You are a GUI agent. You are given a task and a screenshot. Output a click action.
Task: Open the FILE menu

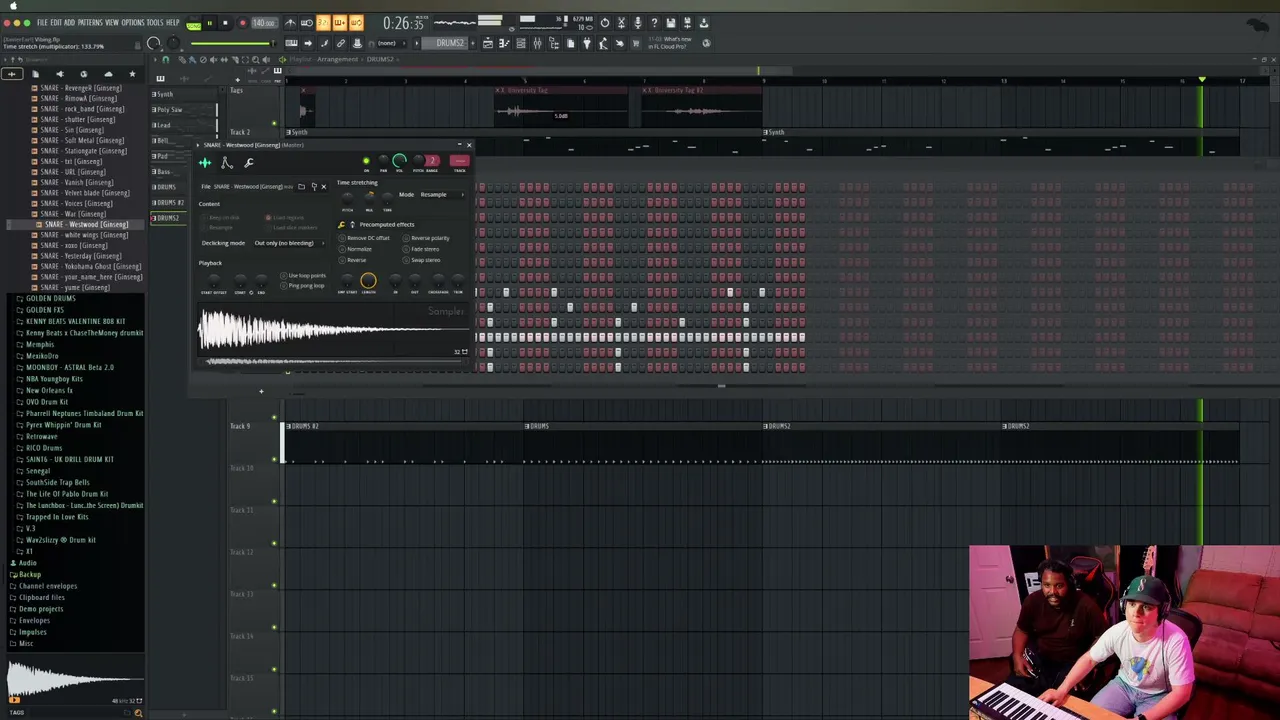42,22
